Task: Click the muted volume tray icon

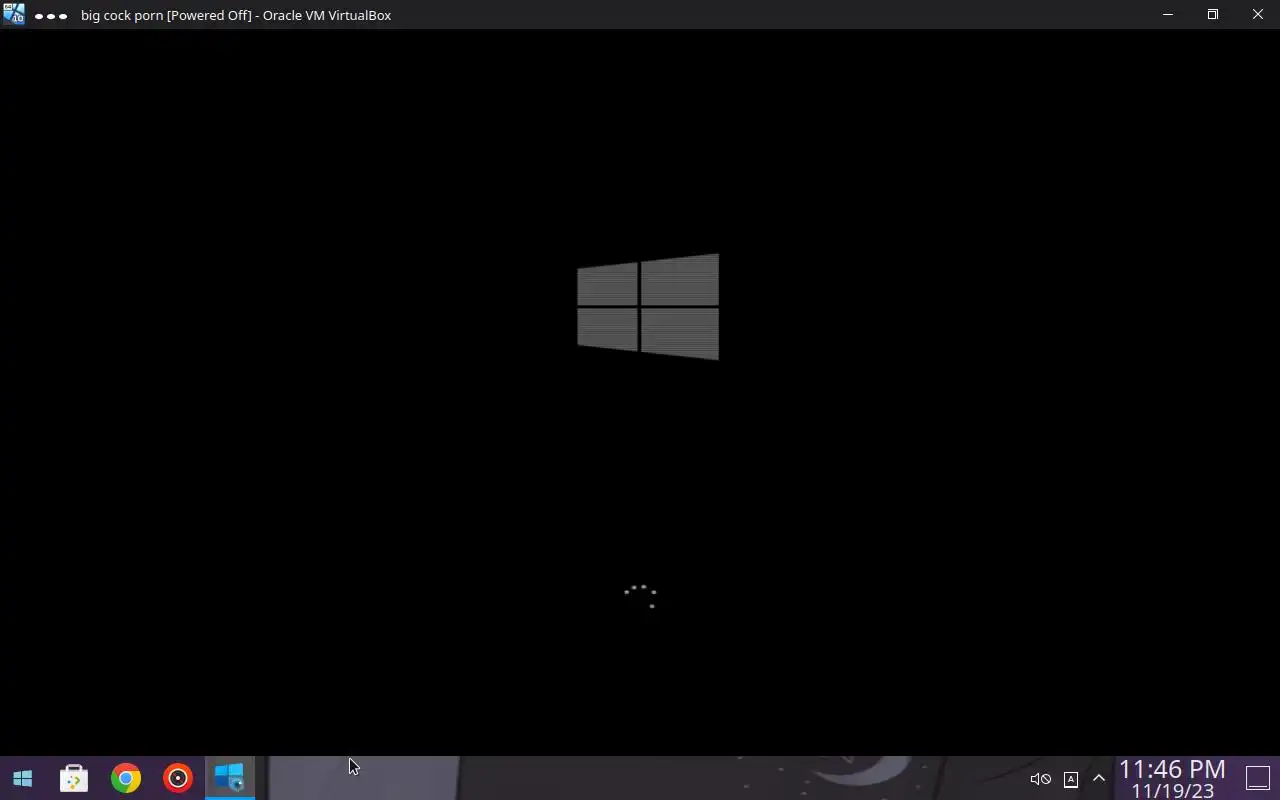Action: point(1040,779)
